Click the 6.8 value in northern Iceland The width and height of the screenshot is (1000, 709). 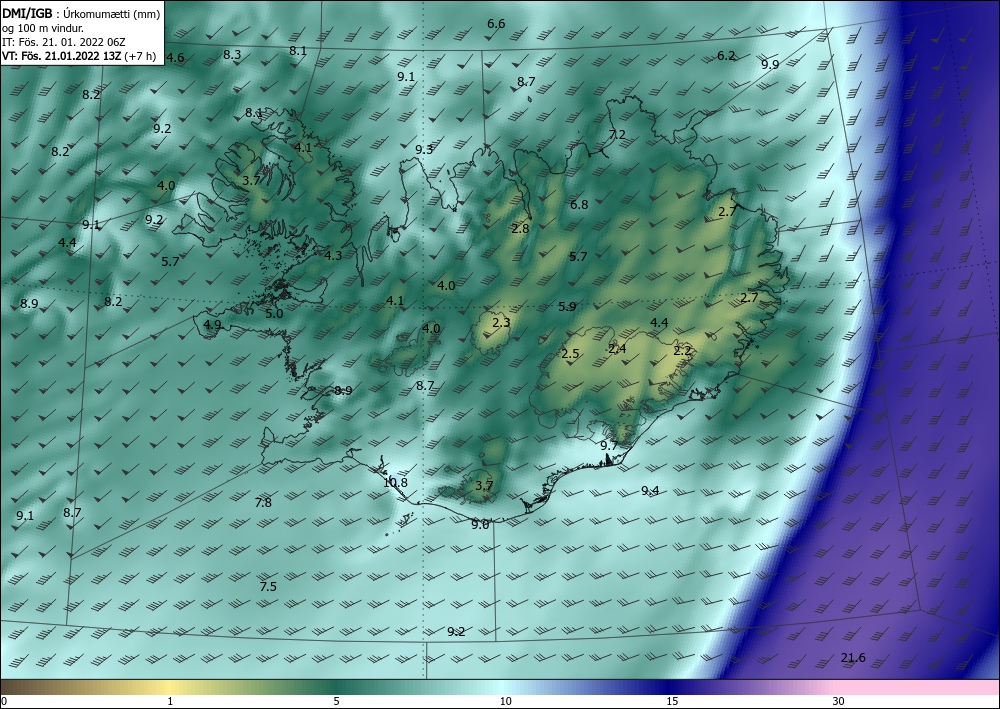(579, 205)
